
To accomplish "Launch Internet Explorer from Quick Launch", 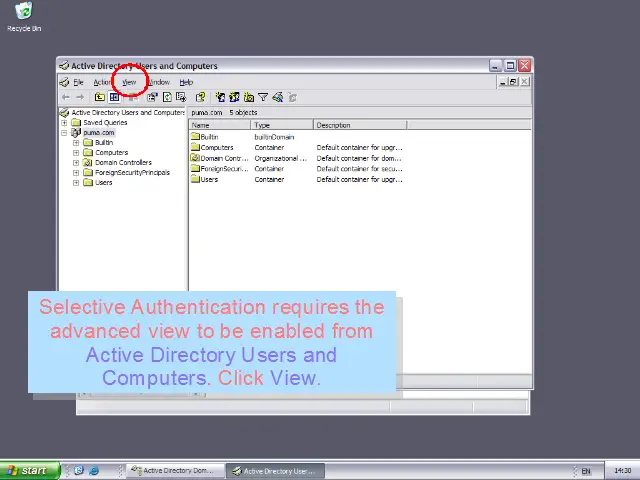I will pyautogui.click(x=94, y=471).
